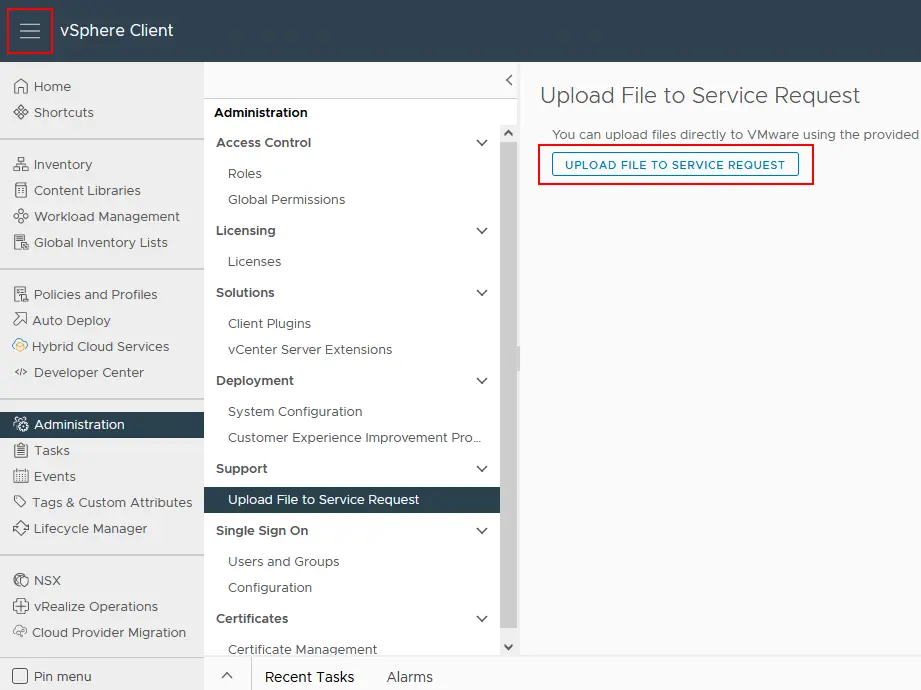
Task: Click the vSphere Client title
Action: tap(116, 31)
